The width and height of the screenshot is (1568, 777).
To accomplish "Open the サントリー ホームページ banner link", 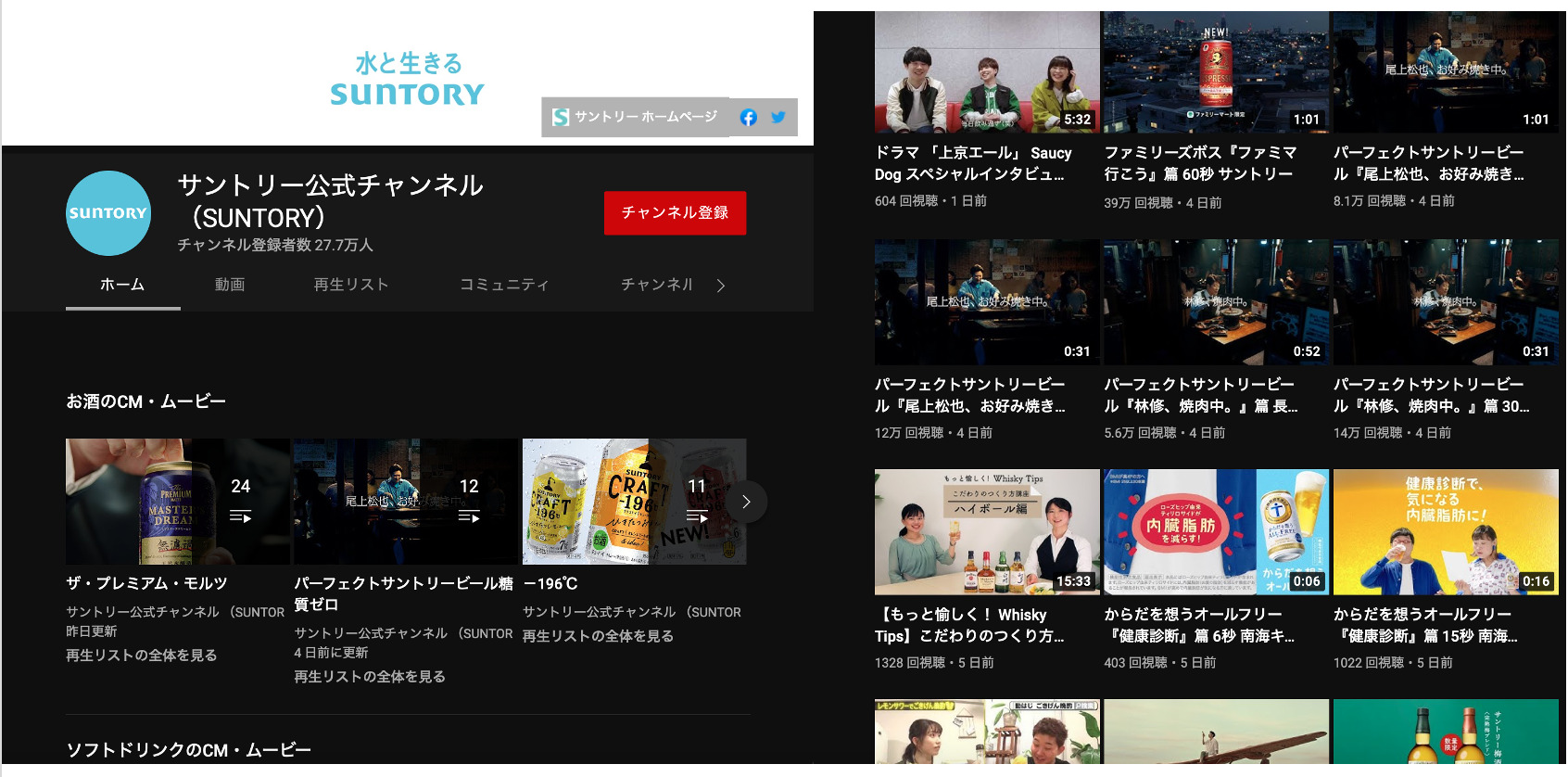I will pyautogui.click(x=636, y=117).
